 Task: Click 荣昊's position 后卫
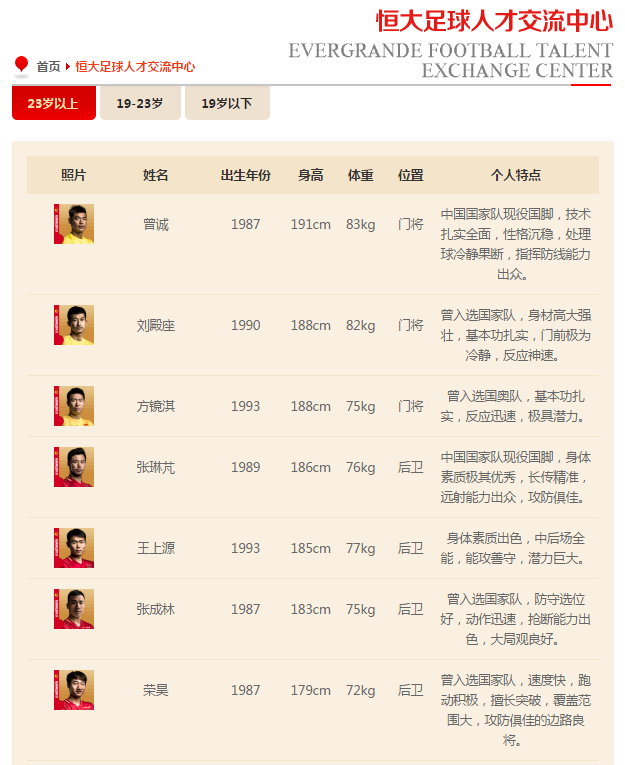410,690
